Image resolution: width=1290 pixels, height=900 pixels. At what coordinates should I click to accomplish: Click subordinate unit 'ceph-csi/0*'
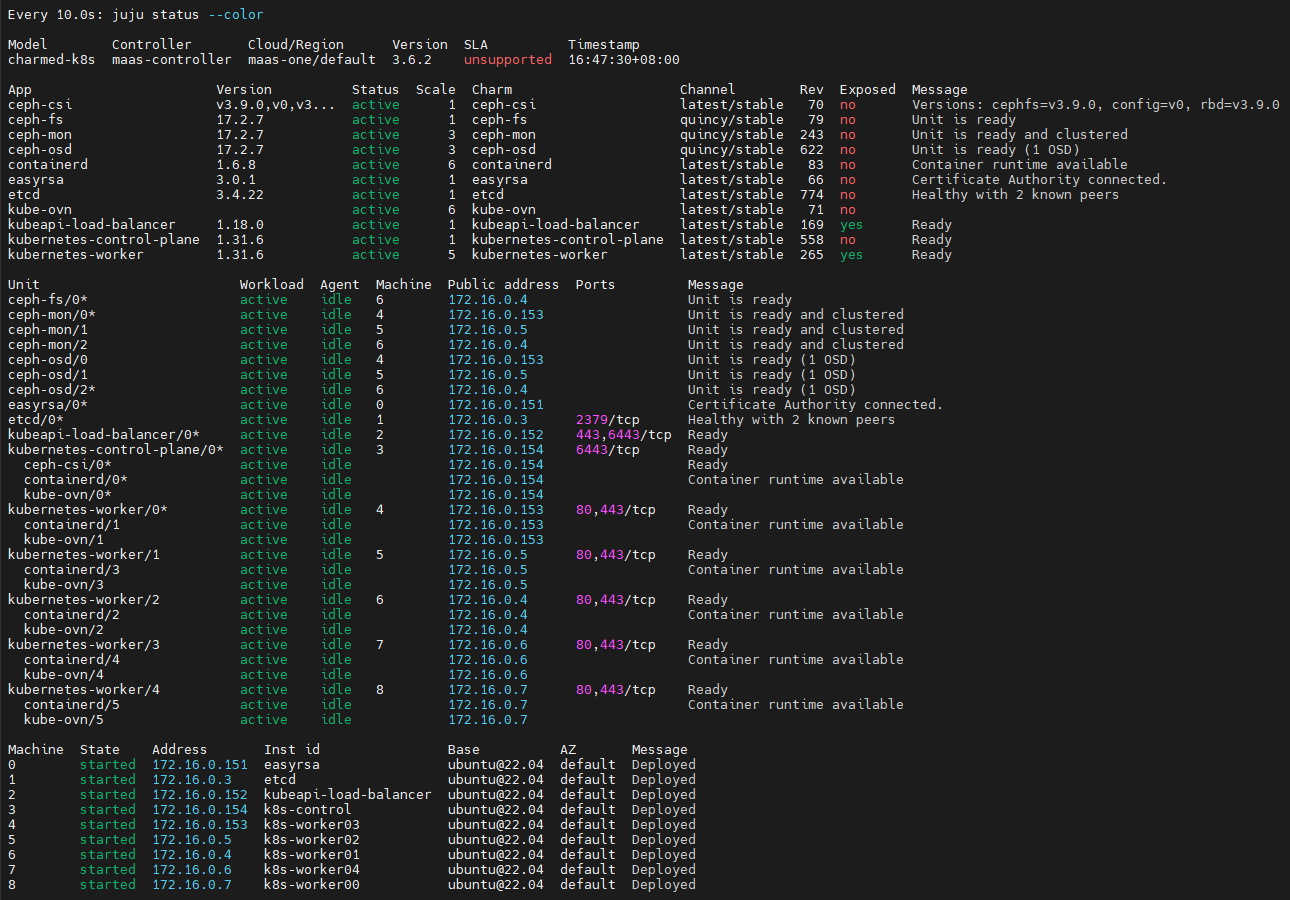point(68,465)
